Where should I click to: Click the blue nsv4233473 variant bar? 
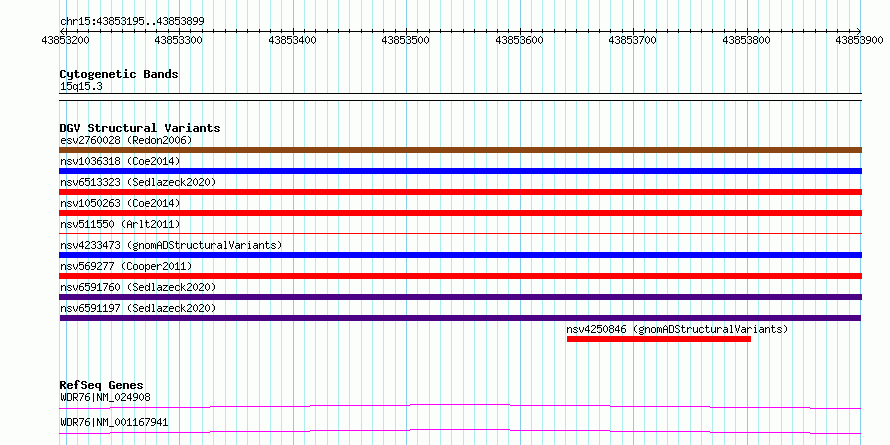pyautogui.click(x=460, y=255)
